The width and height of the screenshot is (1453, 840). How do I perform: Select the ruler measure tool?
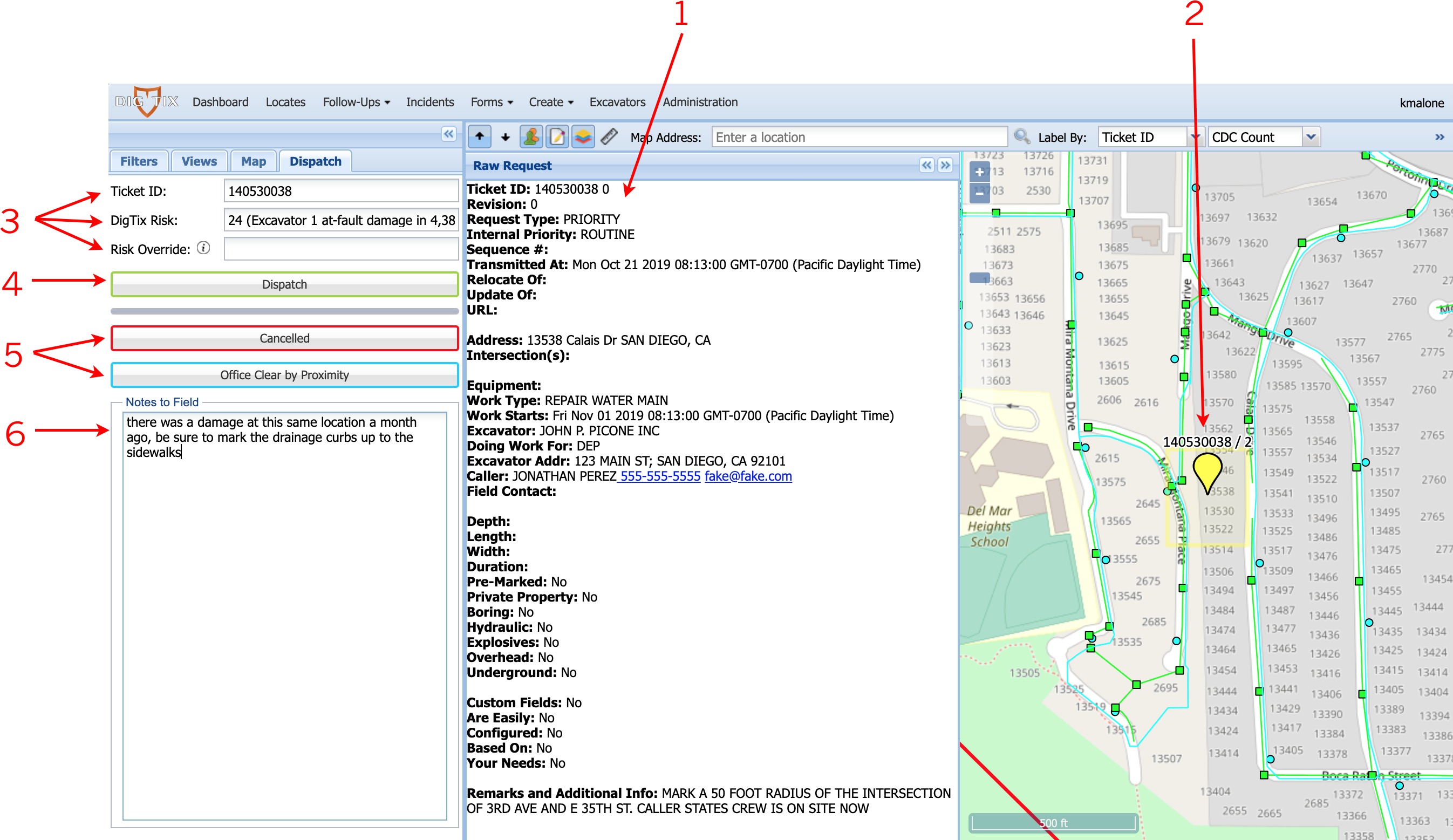pos(609,136)
